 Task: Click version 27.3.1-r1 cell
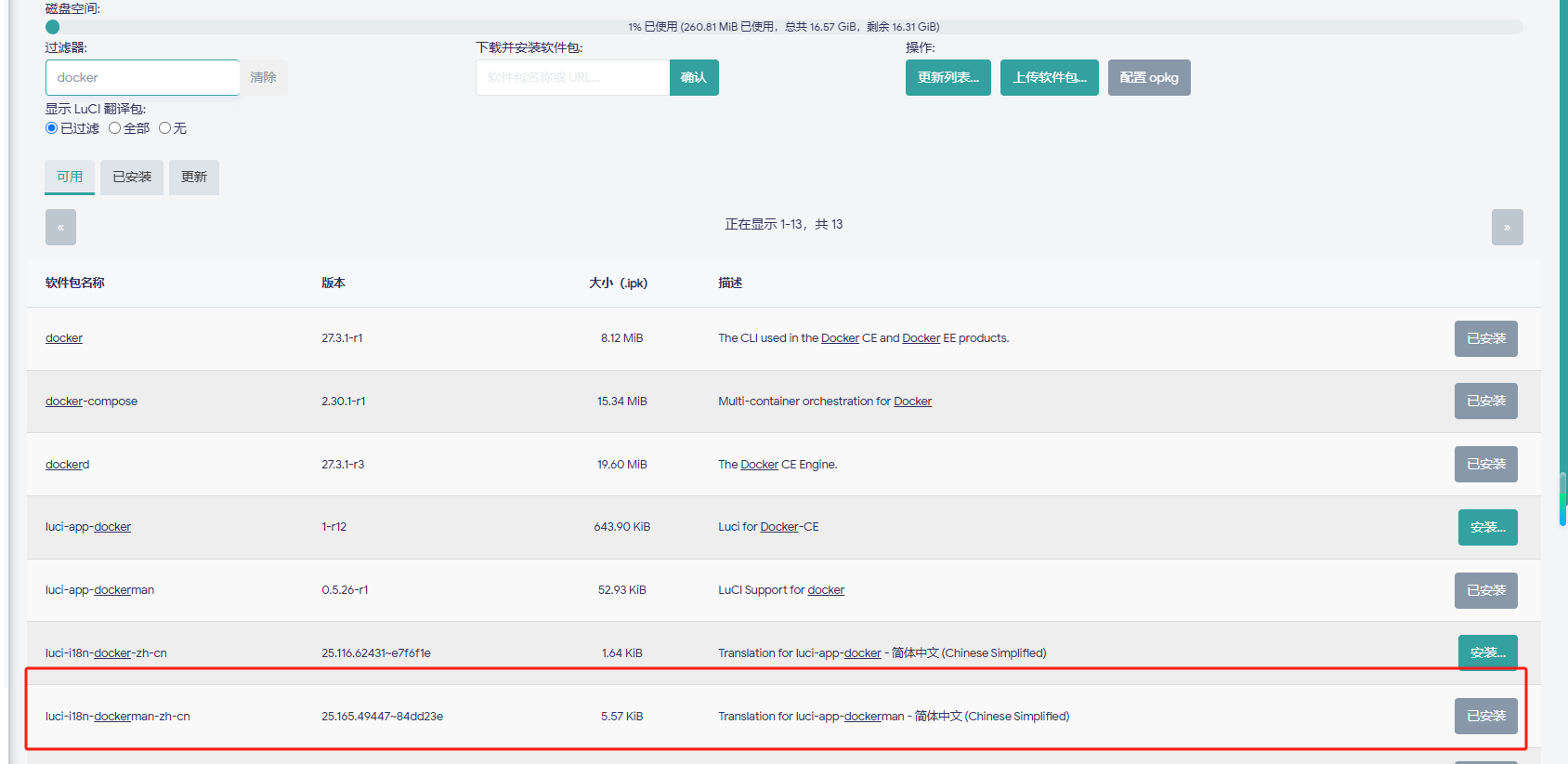pyautogui.click(x=342, y=338)
